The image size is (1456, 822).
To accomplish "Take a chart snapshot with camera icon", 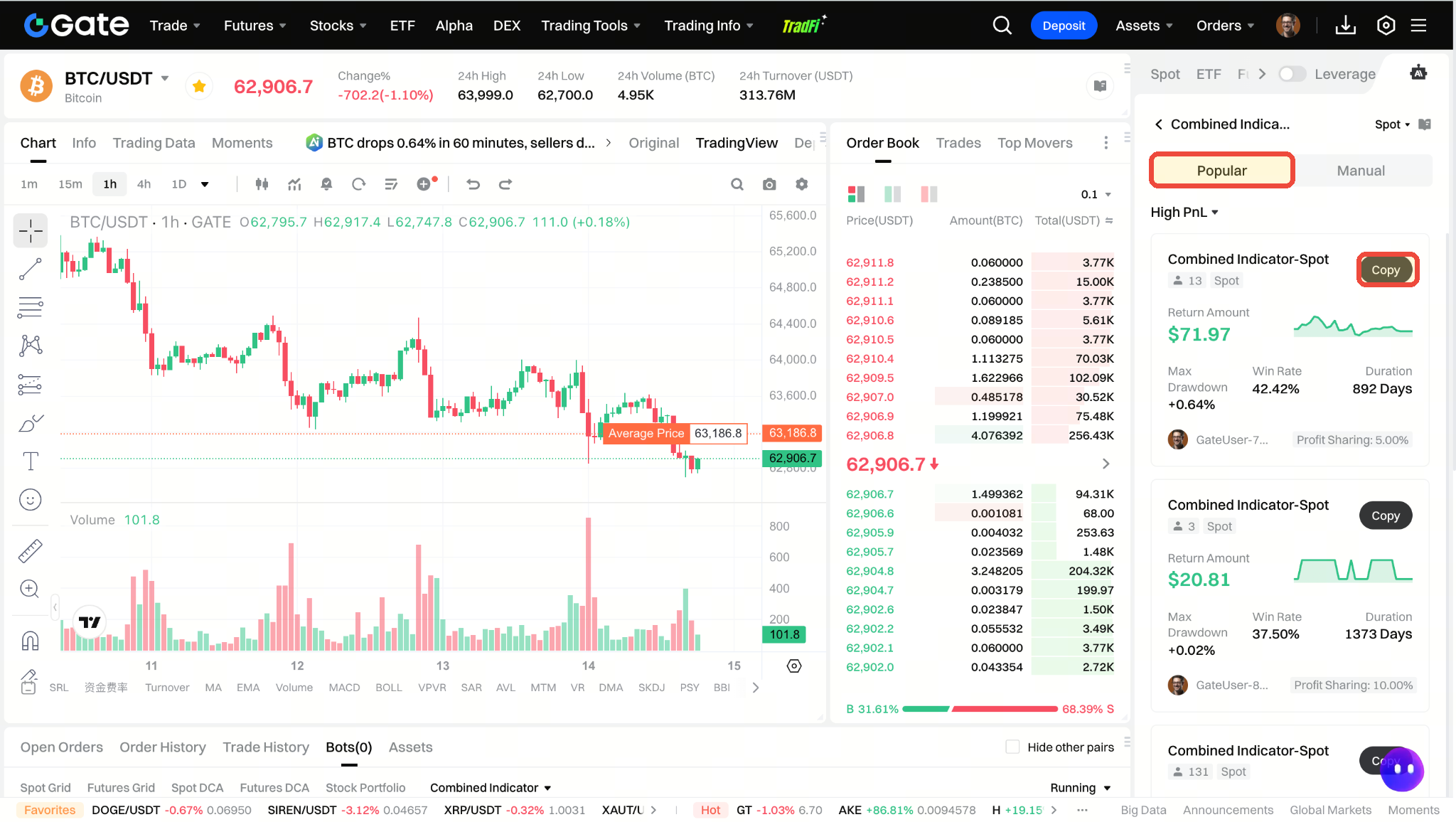I will [x=769, y=184].
